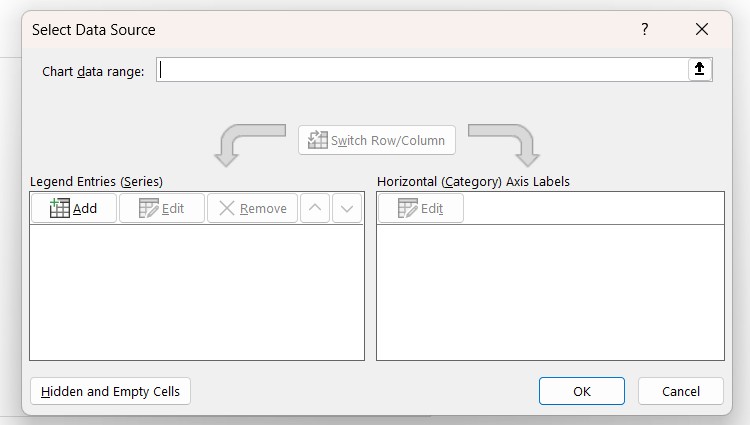
Task: Edit the Horizontal Category Axis Labels
Action: coord(421,208)
